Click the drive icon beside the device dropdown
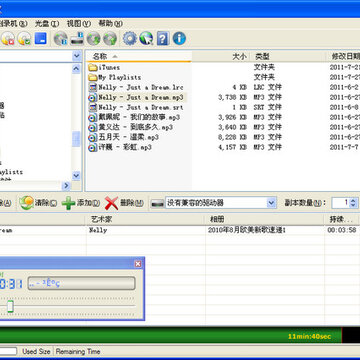 pos(157,203)
